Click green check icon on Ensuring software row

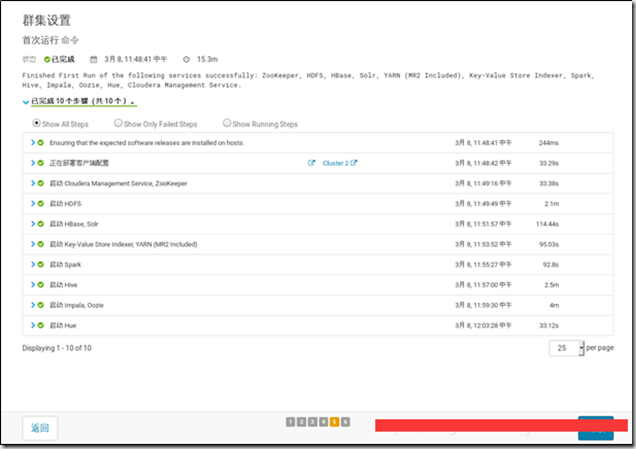point(41,143)
